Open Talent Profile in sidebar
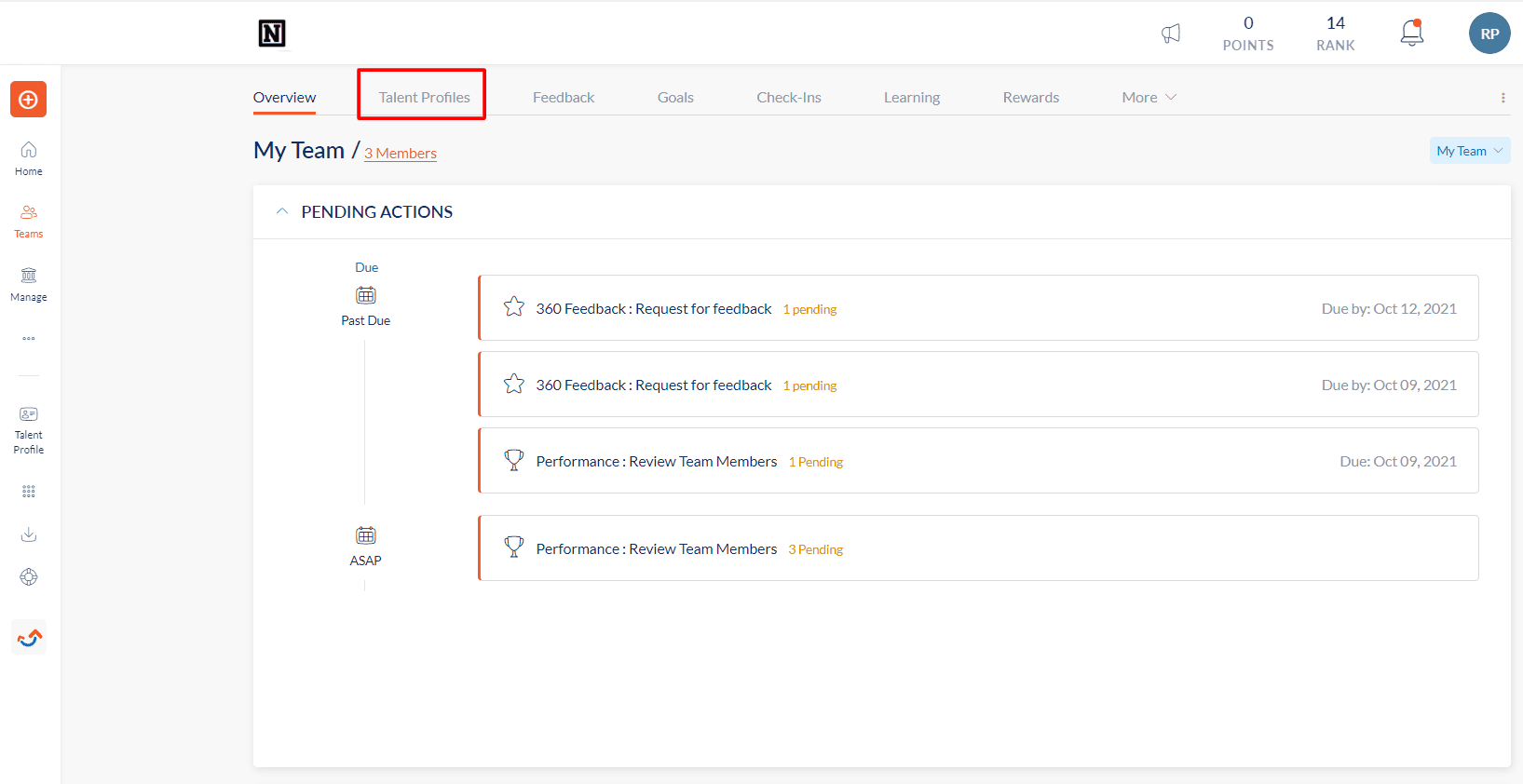 (29, 430)
